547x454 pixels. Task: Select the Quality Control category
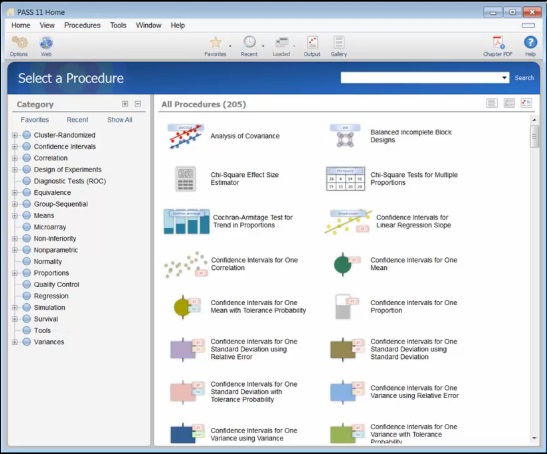pos(57,285)
